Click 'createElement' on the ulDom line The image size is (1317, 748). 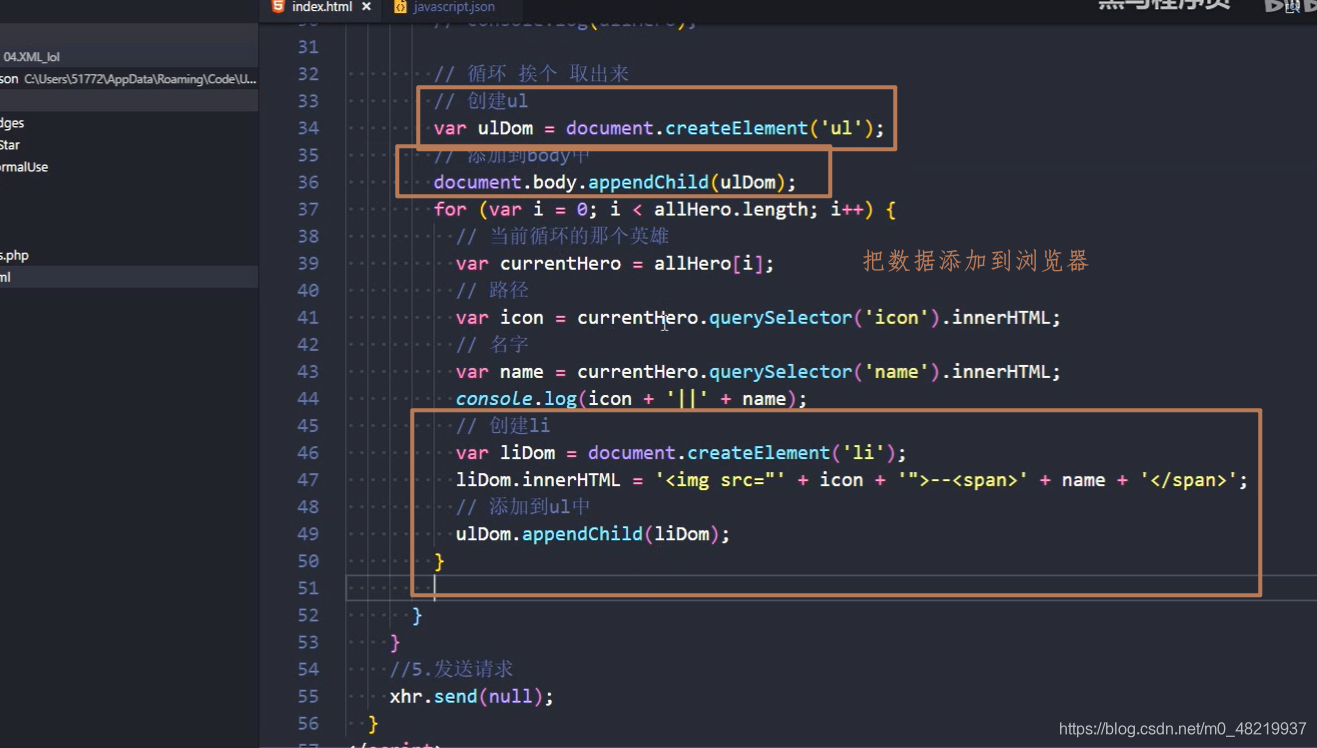pos(736,128)
